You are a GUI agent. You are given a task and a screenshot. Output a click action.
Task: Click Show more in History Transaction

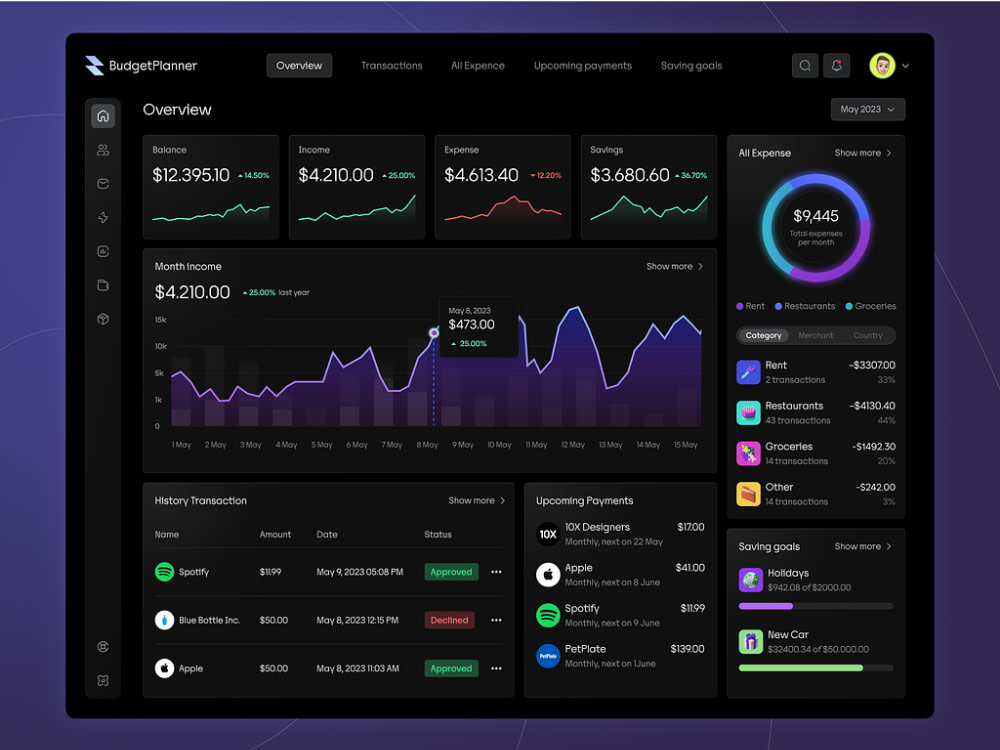tap(476, 501)
